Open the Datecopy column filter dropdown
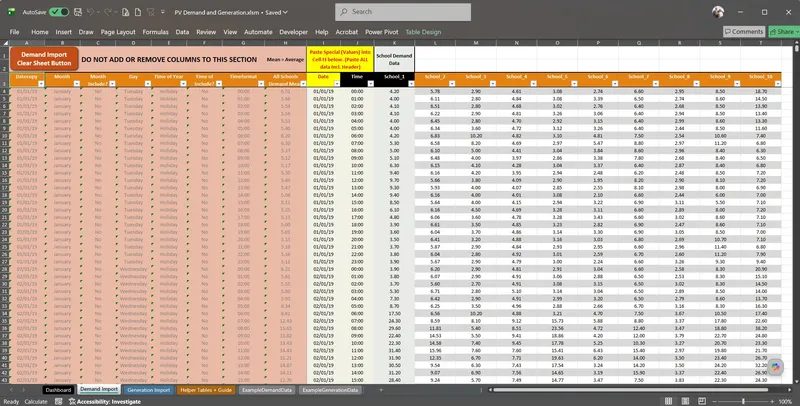This screenshot has width=800, height=406. tap(41, 84)
